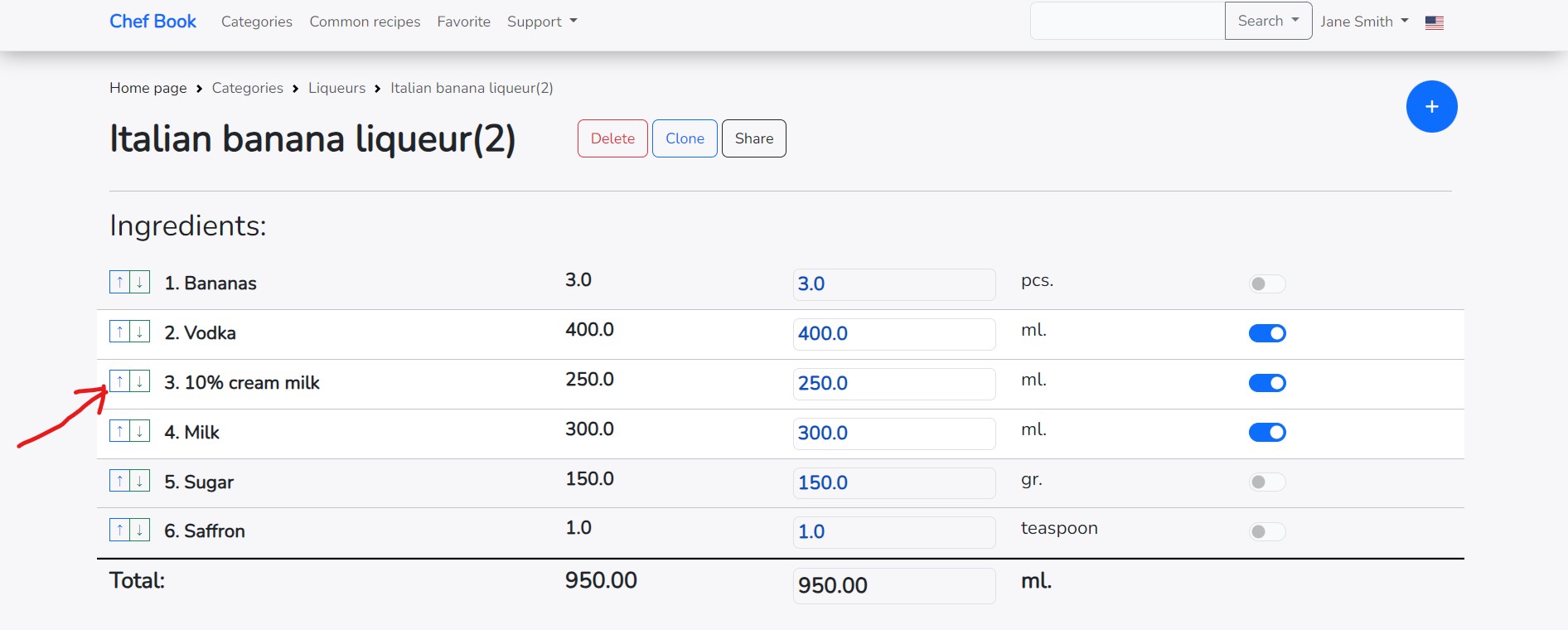
Task: Click the Total amount input field
Action: 893,585
